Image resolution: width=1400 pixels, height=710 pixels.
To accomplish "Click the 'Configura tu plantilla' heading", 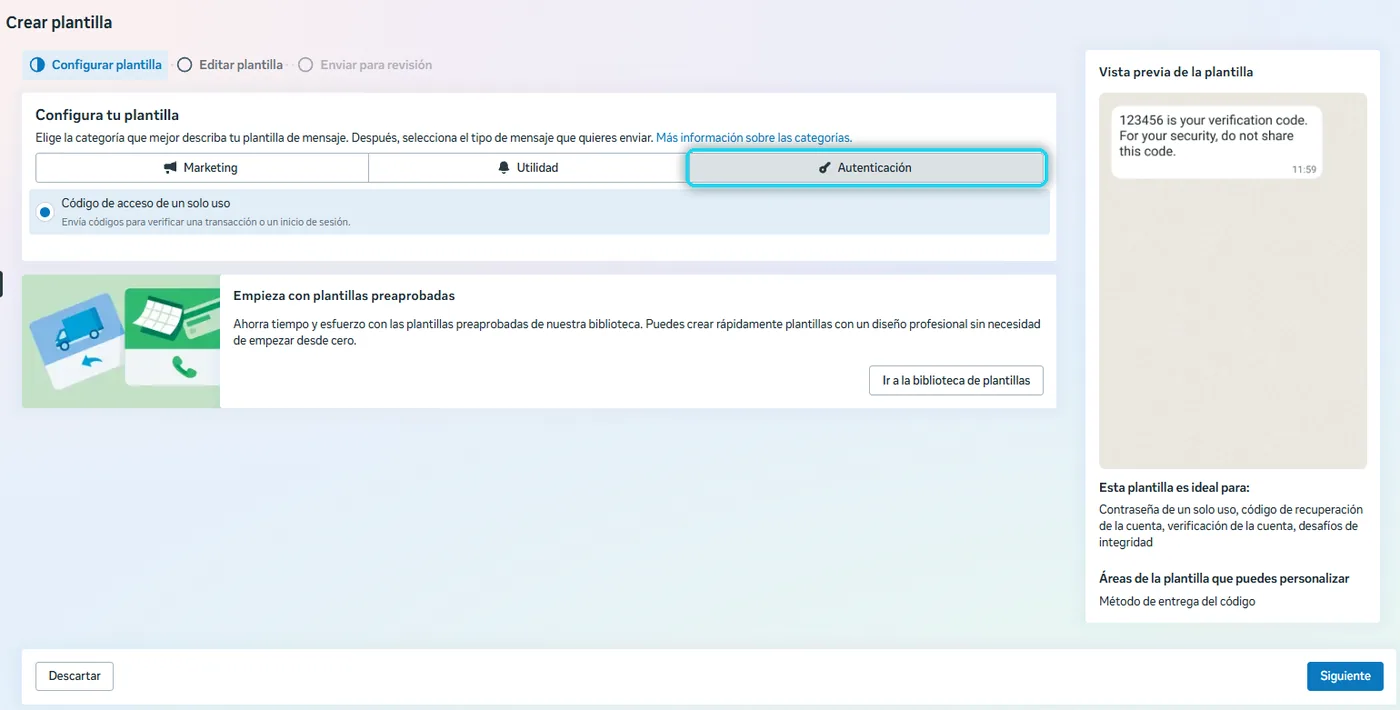I will coord(107,116).
